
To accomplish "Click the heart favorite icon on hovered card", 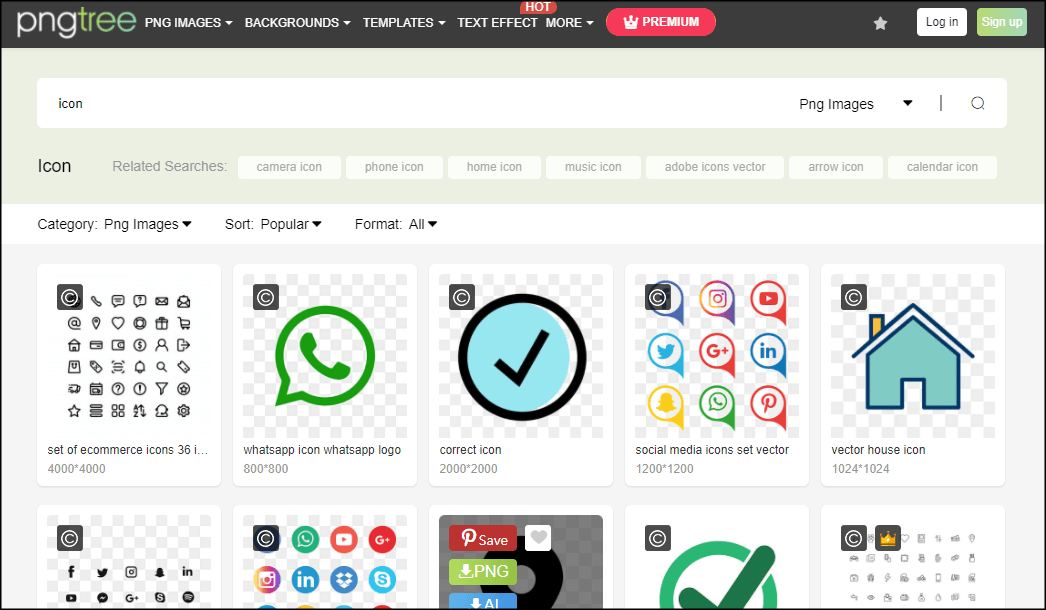I will (538, 538).
